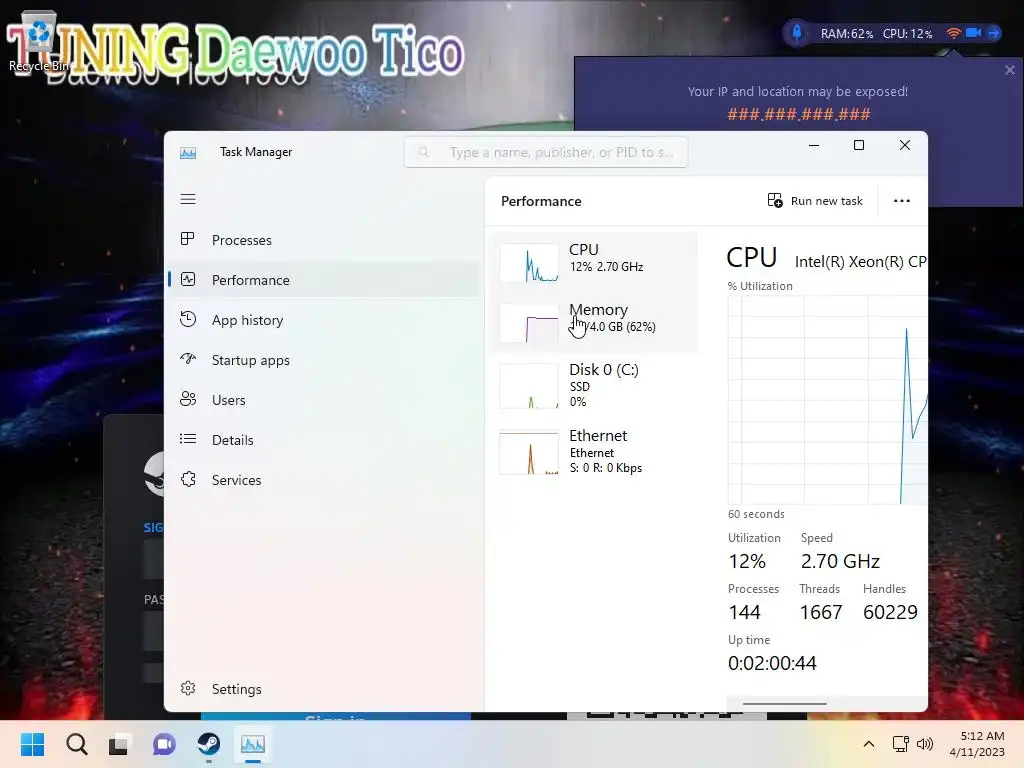Click the Speed value 2.70 GHz
Viewport: 1024px width, 768px height.
(x=840, y=561)
